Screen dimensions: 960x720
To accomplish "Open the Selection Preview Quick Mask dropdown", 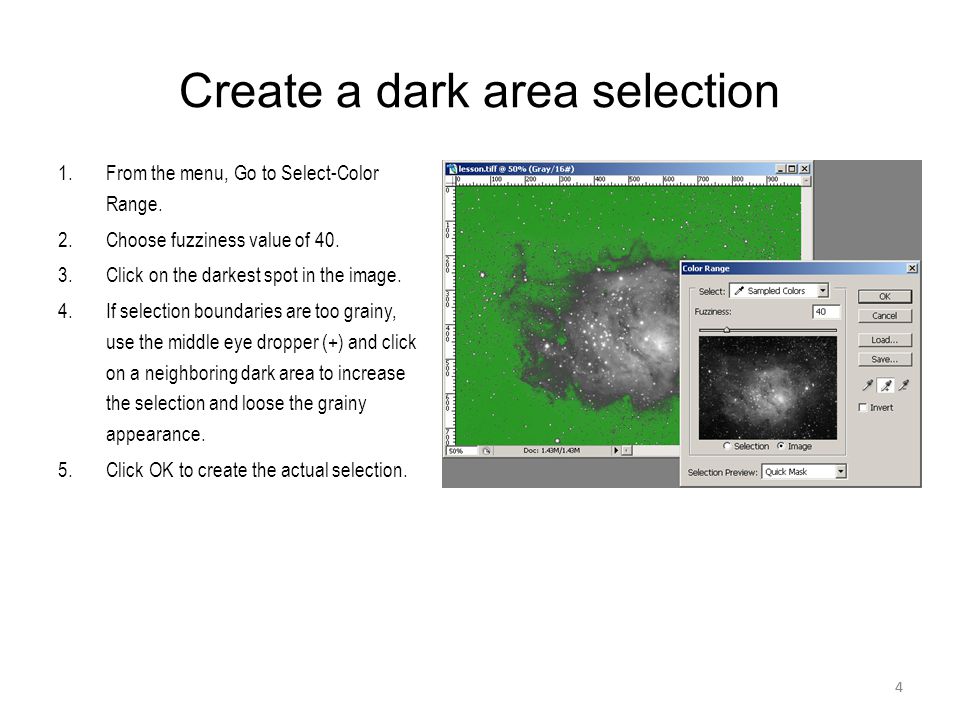I will coord(804,471).
